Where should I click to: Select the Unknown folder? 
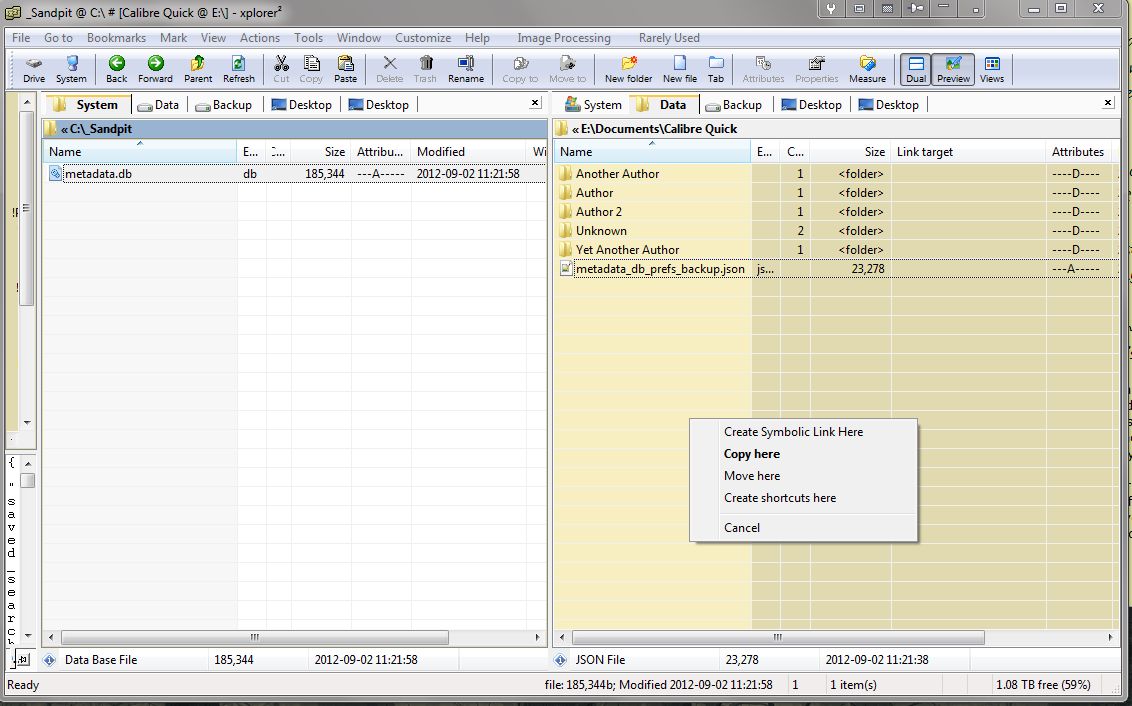(601, 231)
